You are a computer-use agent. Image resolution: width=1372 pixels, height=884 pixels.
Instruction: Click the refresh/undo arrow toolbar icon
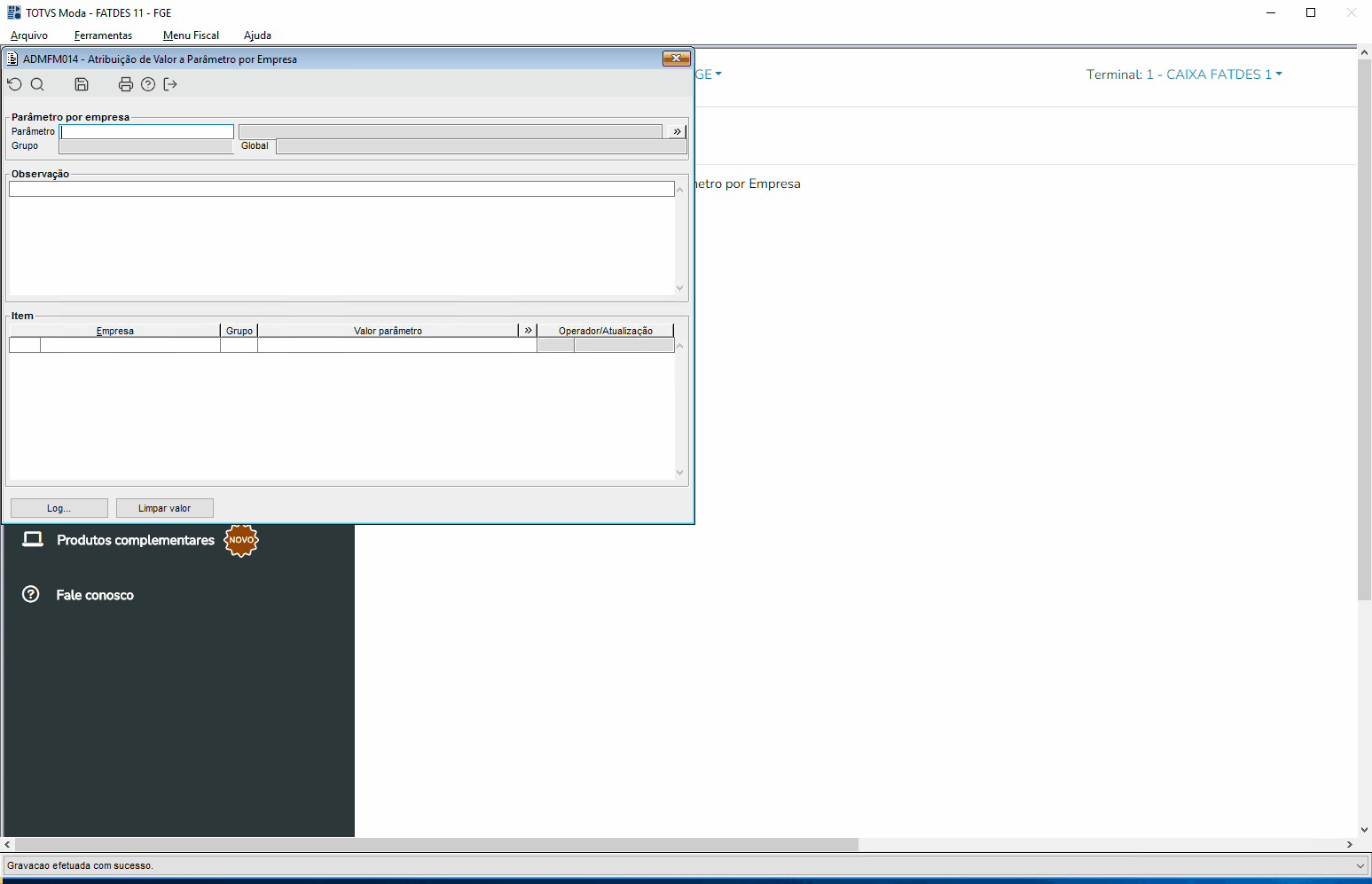14,84
